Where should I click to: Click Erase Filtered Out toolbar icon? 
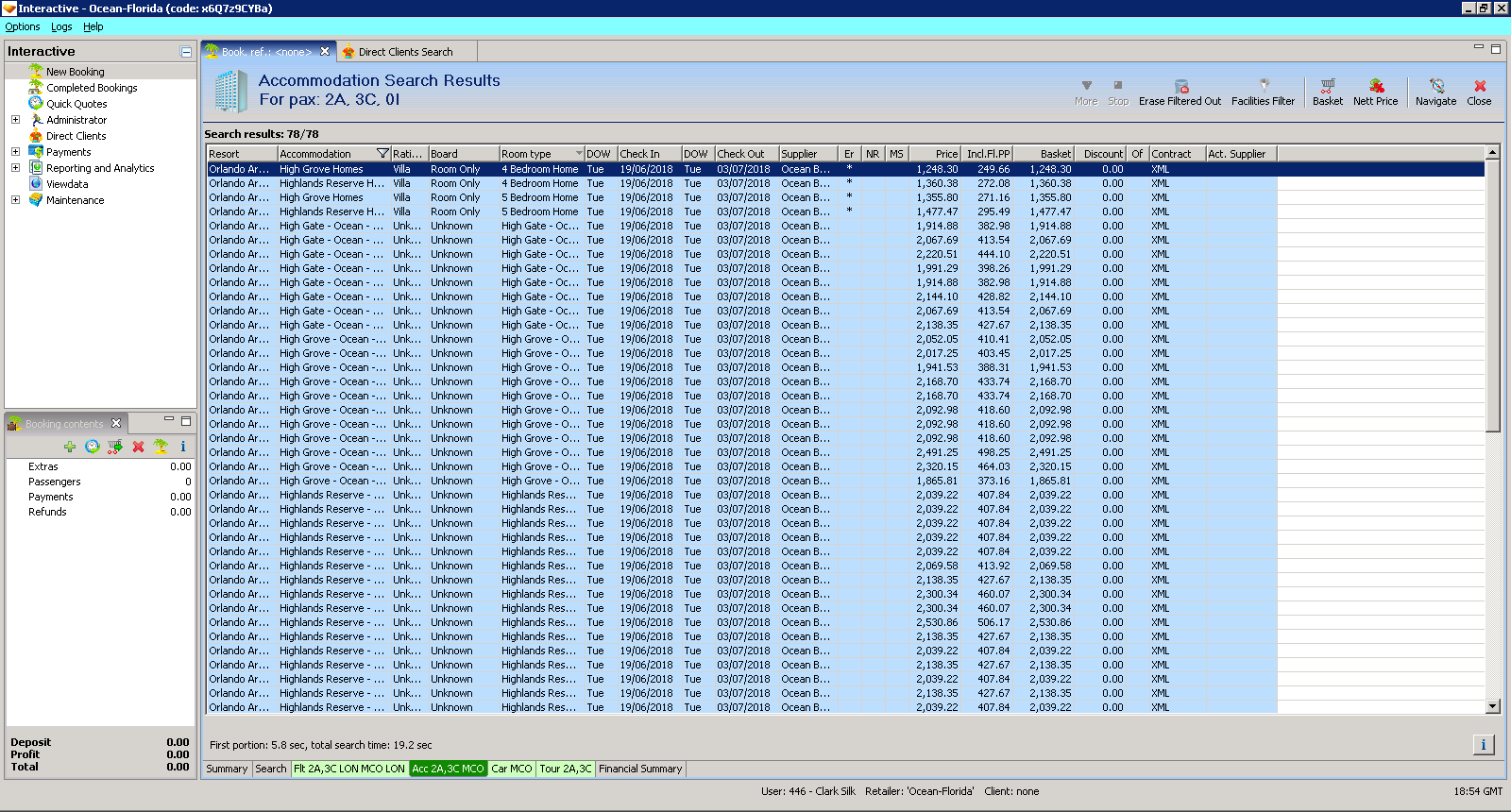click(1180, 86)
